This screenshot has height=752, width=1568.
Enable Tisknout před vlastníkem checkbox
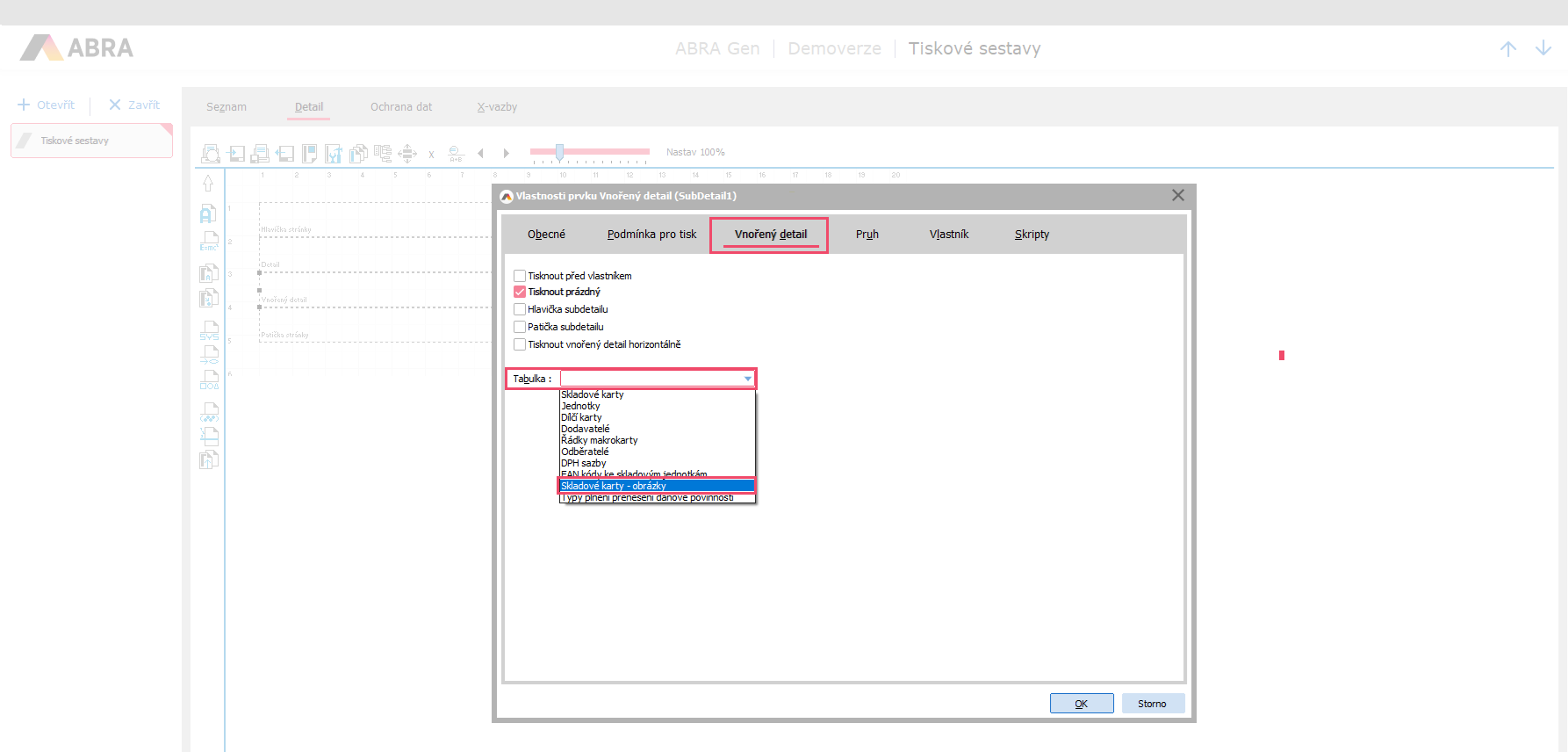pyautogui.click(x=520, y=276)
